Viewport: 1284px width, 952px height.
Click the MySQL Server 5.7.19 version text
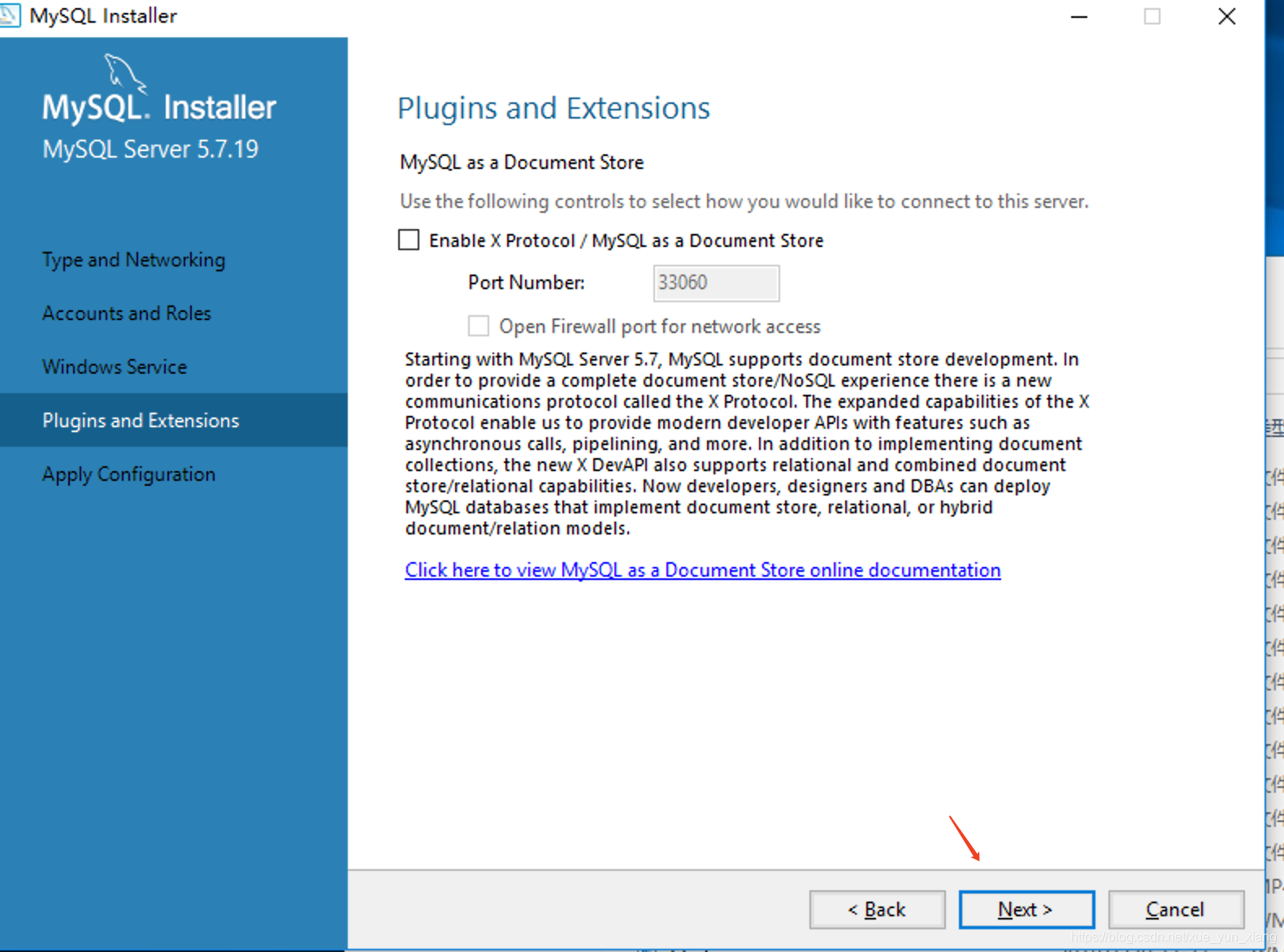tap(150, 149)
